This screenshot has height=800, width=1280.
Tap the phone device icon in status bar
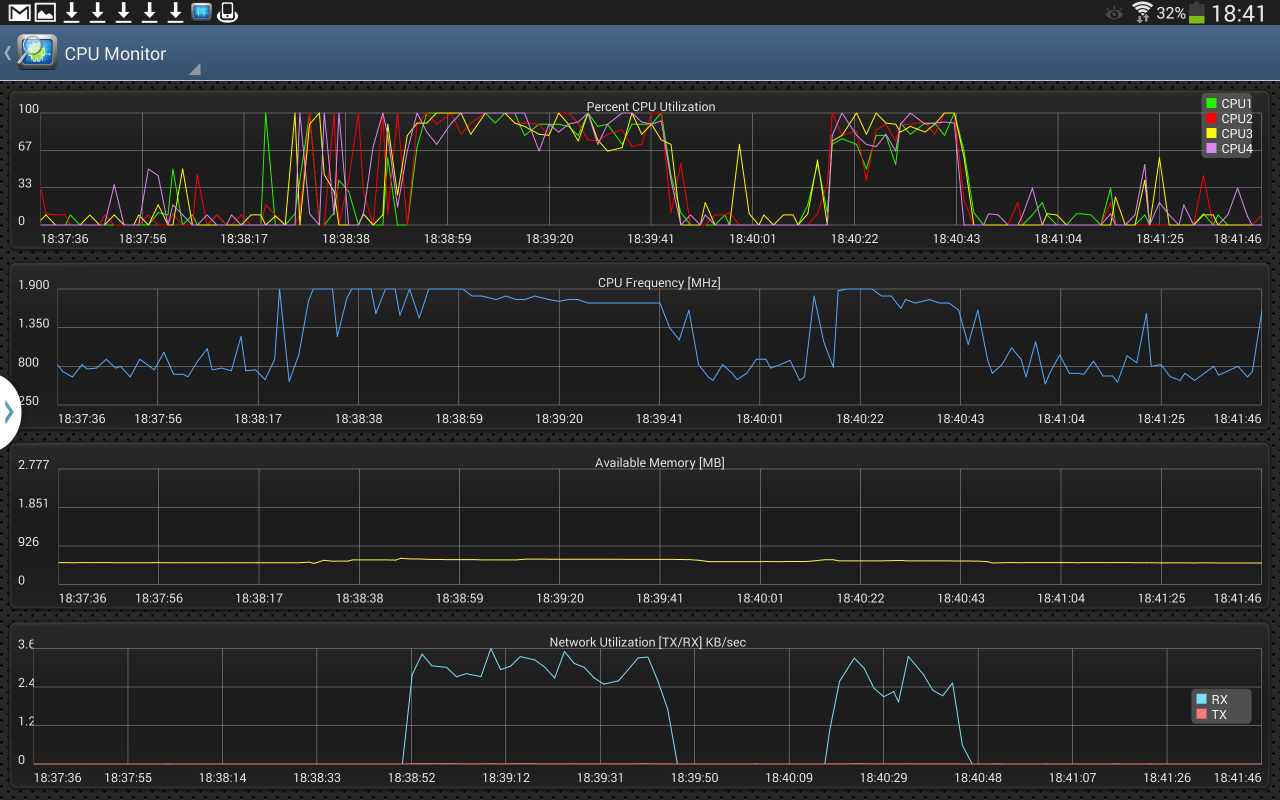[227, 13]
